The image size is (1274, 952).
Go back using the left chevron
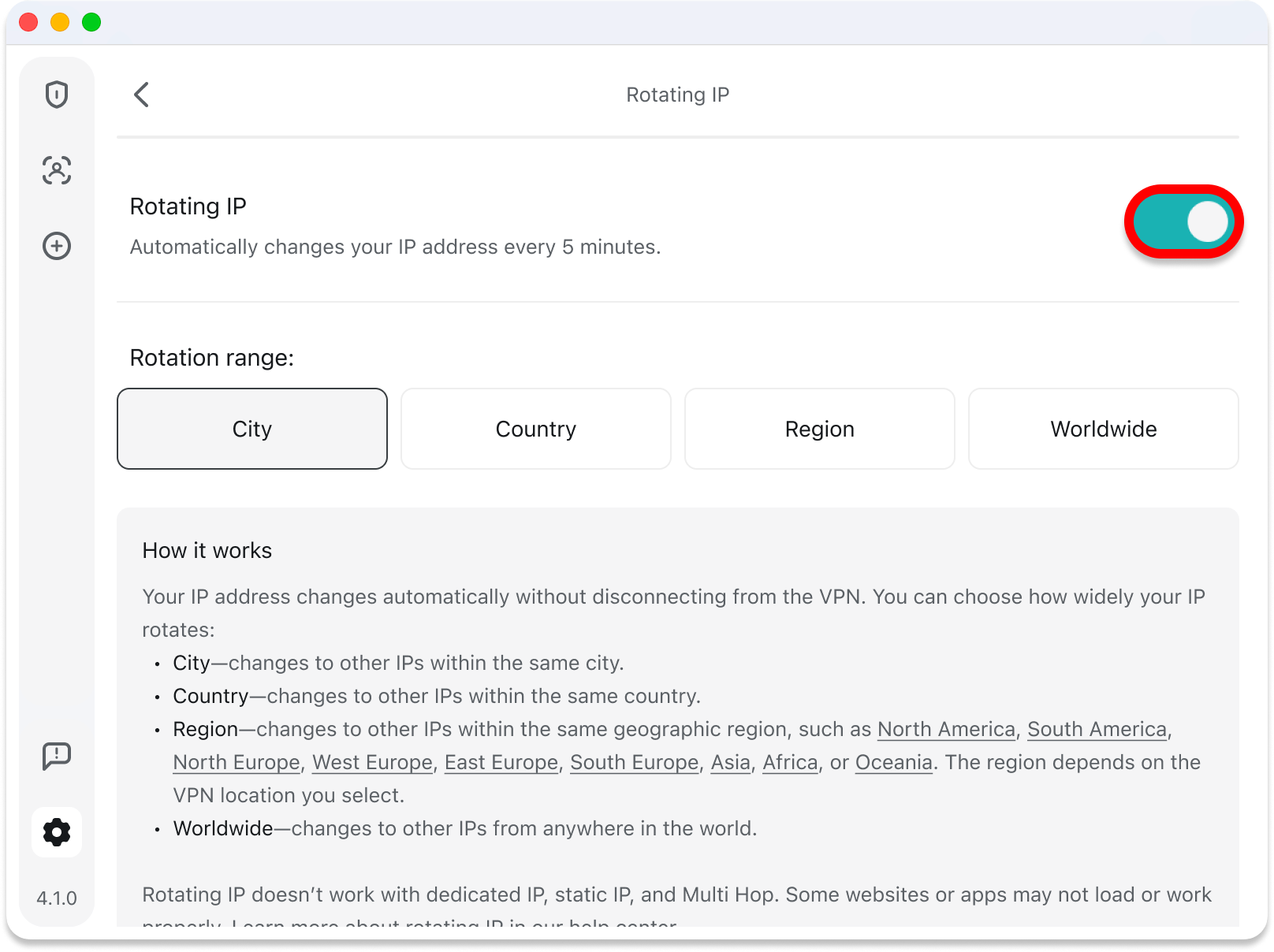[x=142, y=95]
